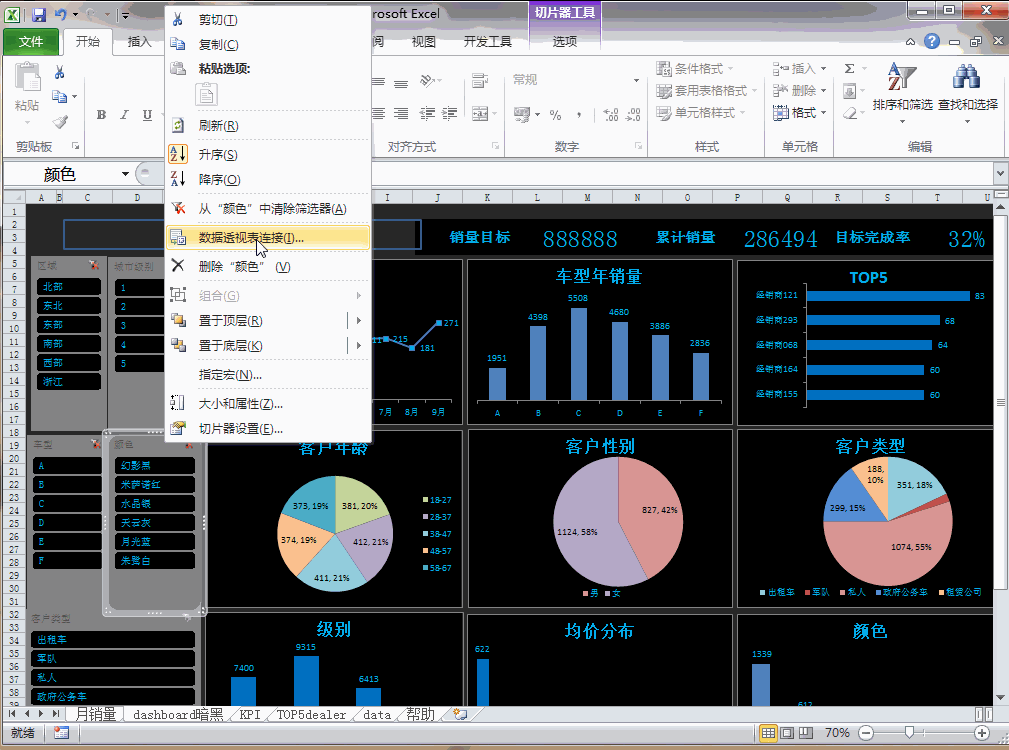1009x750 pixels.
Task: Click the increase decimal icon in 数字 group
Action: (611, 115)
